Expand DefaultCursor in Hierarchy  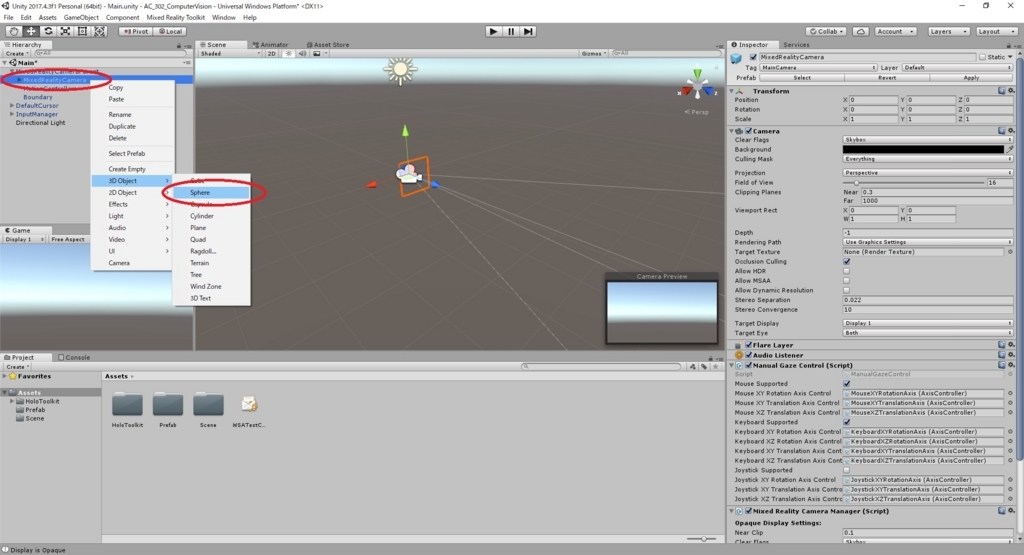(12, 106)
